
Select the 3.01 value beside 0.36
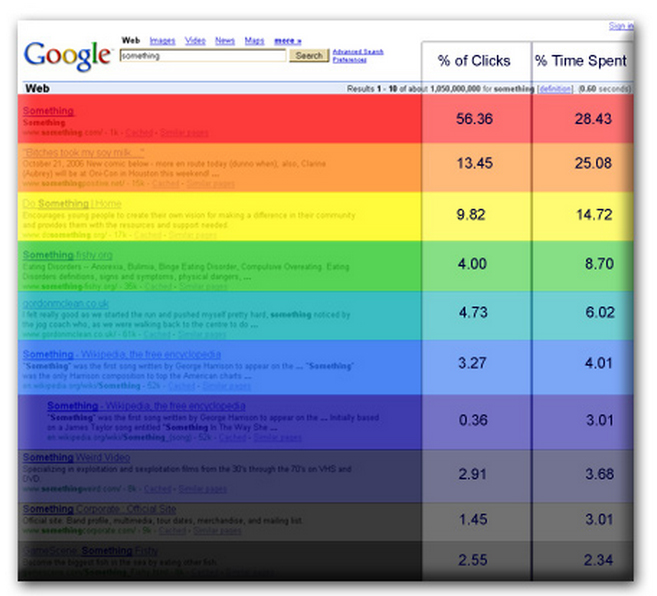(600, 420)
